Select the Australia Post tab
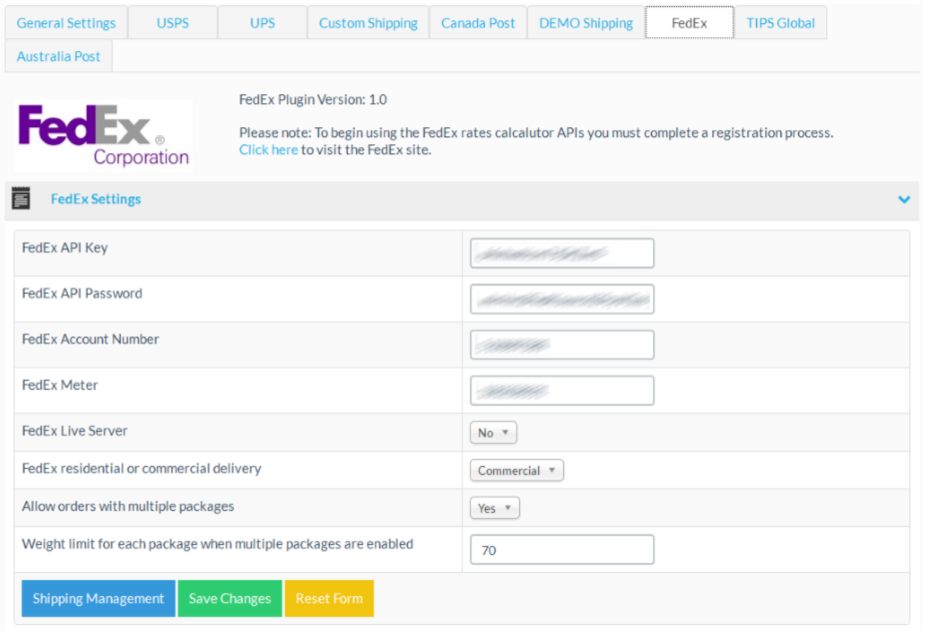 coord(59,56)
